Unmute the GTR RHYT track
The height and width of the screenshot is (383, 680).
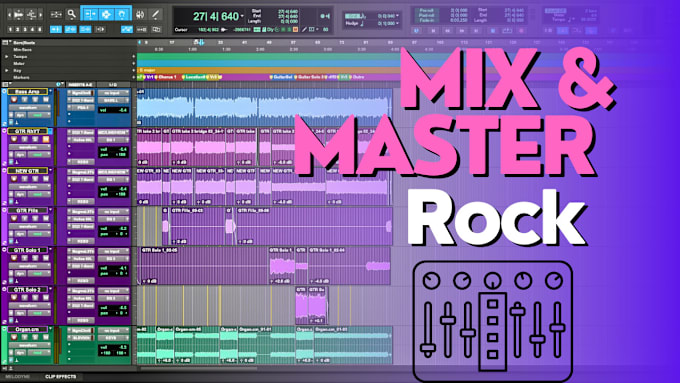point(46,139)
